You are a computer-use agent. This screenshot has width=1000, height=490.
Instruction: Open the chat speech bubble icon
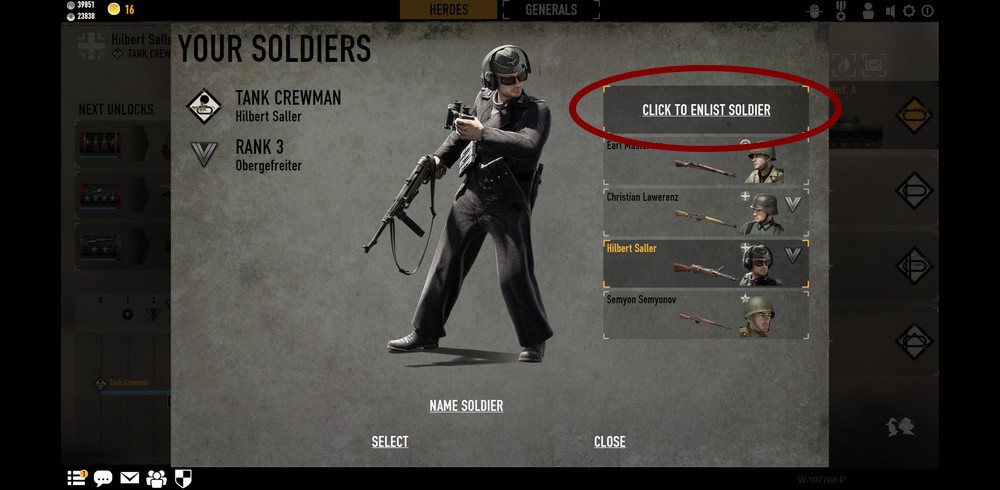(103, 478)
